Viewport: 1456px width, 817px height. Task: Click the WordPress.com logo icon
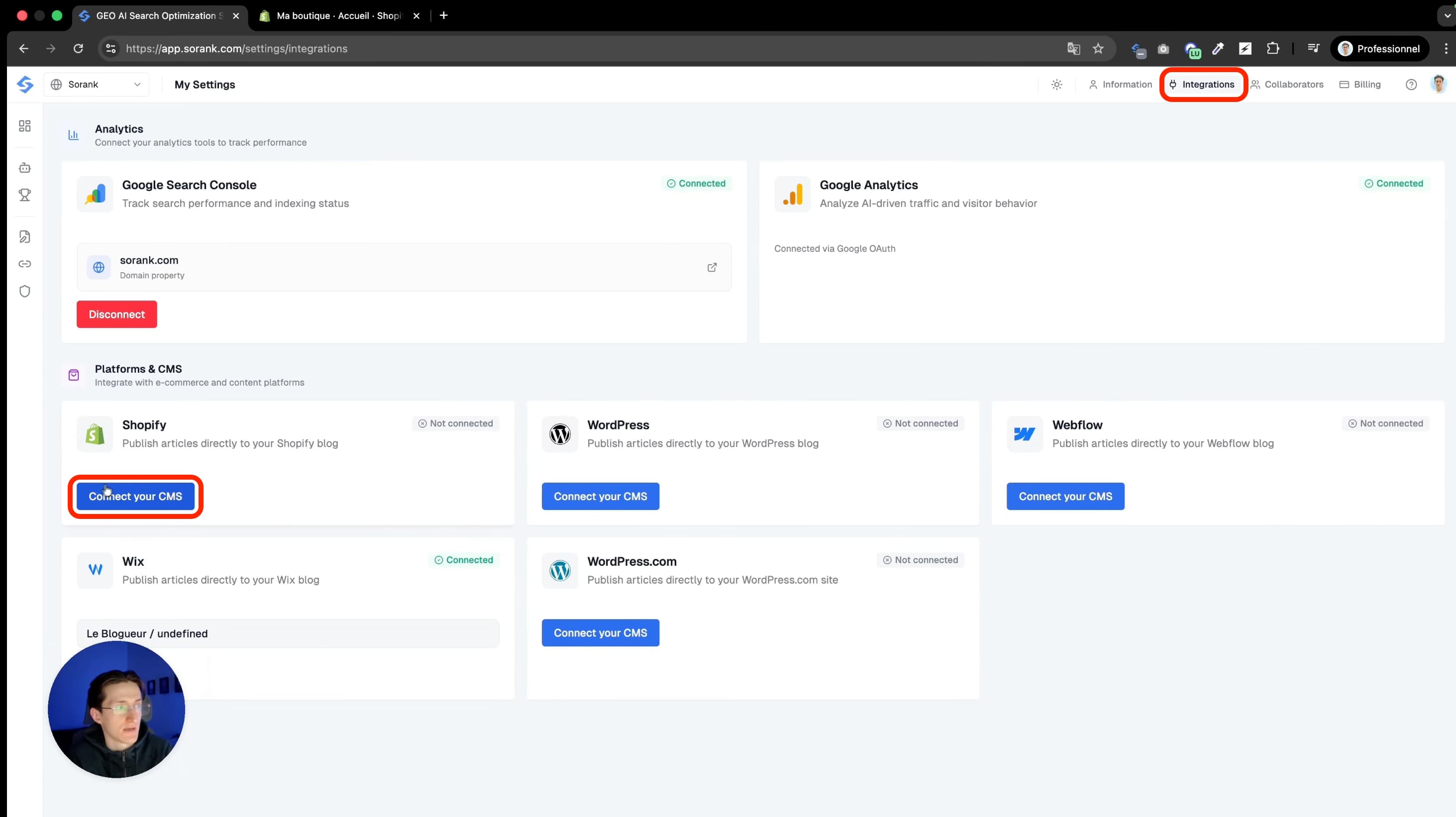(560, 570)
